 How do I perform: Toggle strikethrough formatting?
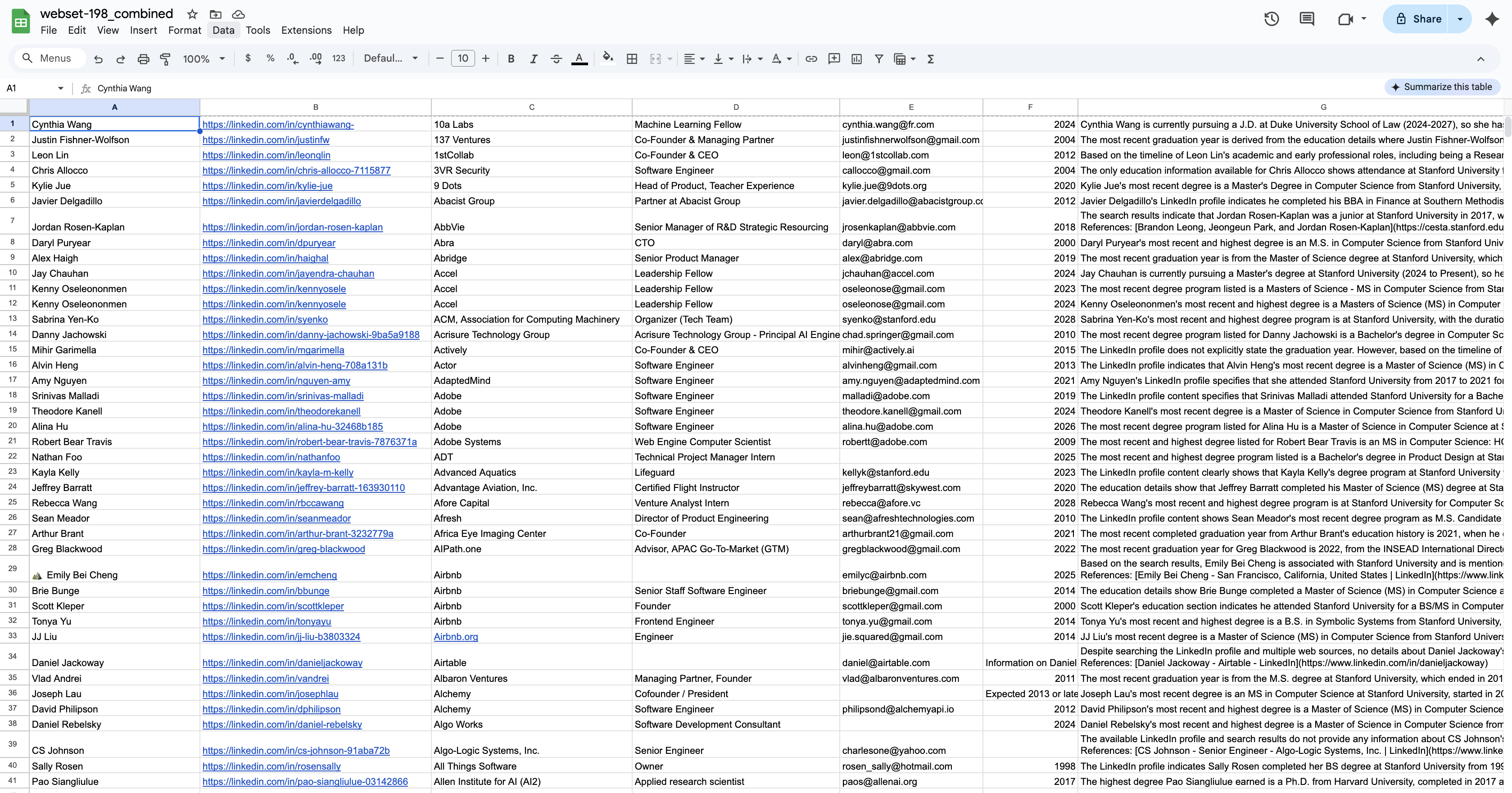[556, 59]
